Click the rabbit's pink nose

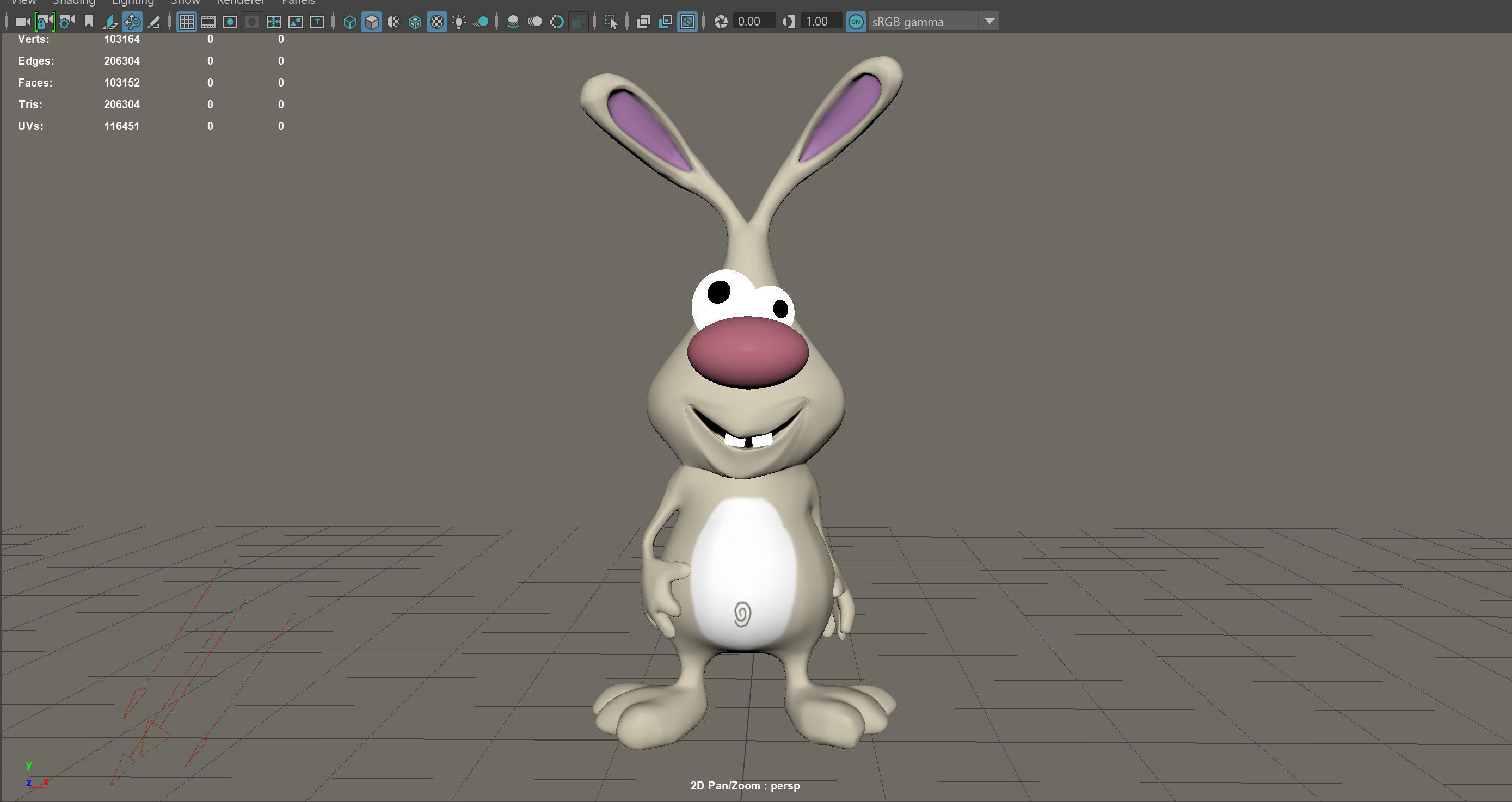tap(748, 352)
